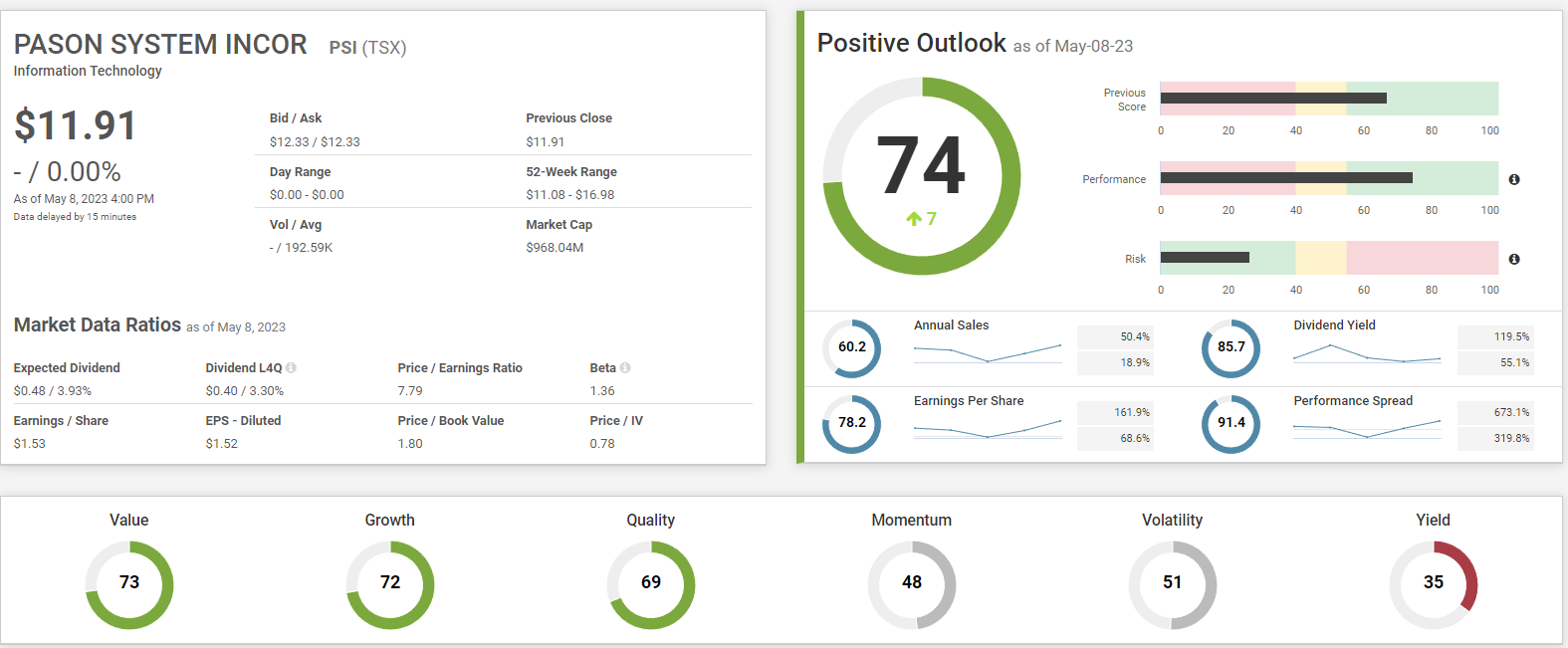Click the Dividend L4Q value $0.40 / 3.30%
1568x648 pixels.
[245, 391]
